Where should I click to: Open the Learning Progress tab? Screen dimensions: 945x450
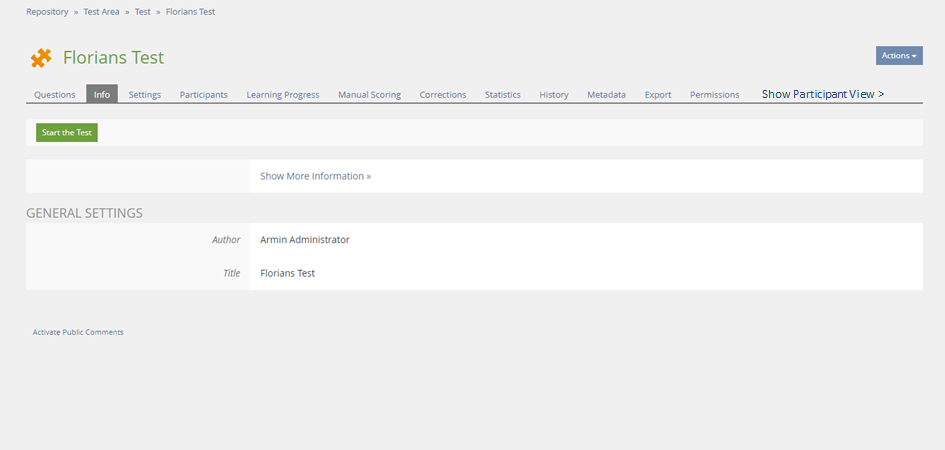283,95
